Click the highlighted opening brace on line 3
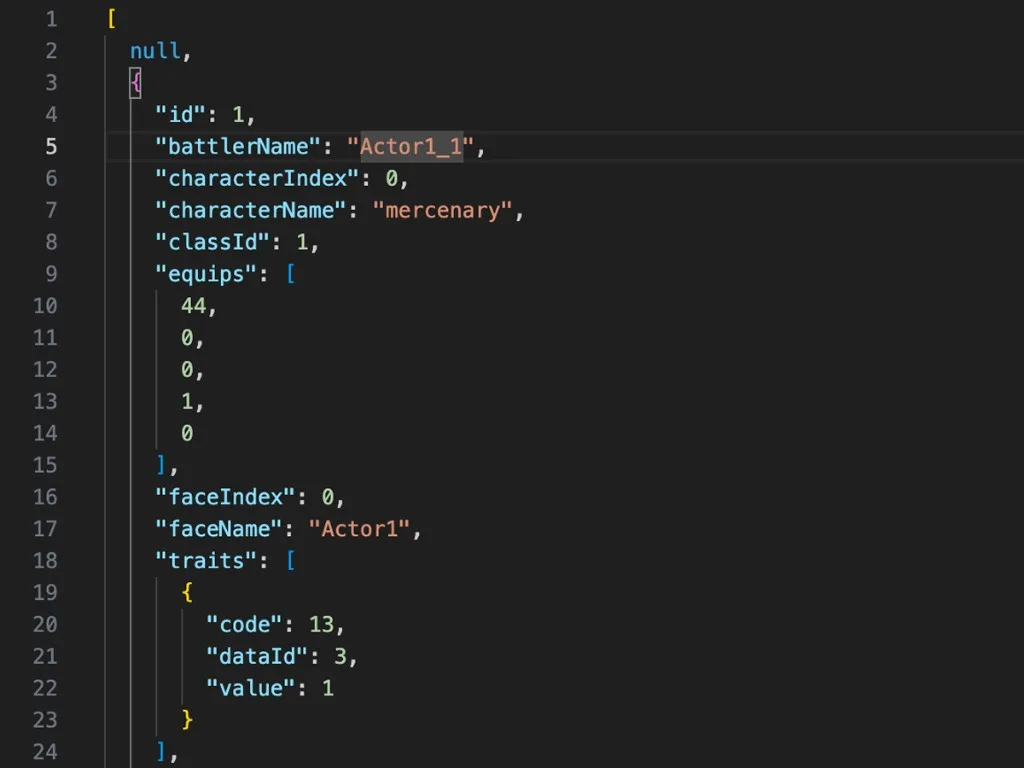The width and height of the screenshot is (1024, 768). [135, 83]
